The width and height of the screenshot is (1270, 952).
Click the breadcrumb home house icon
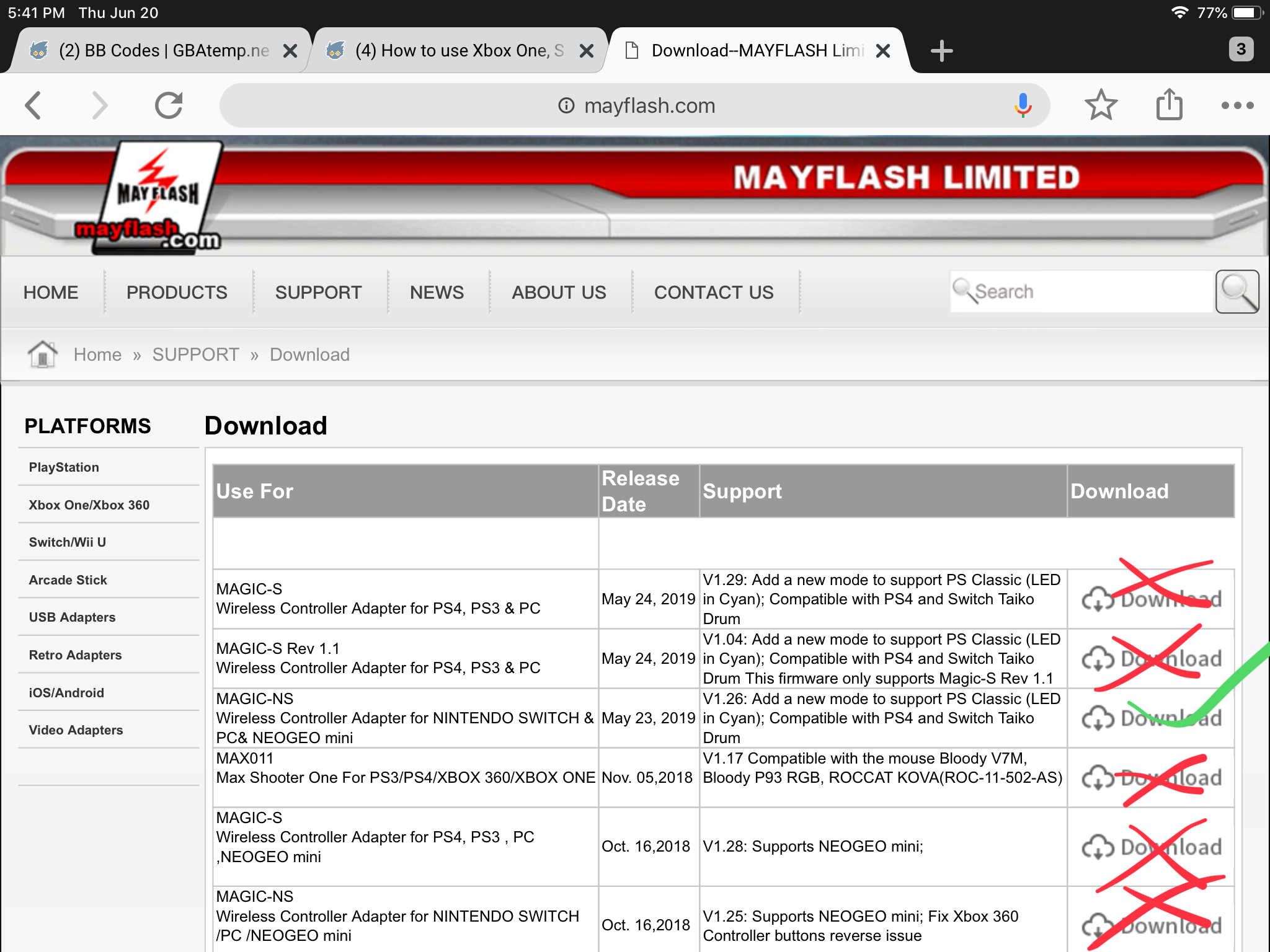tap(43, 355)
